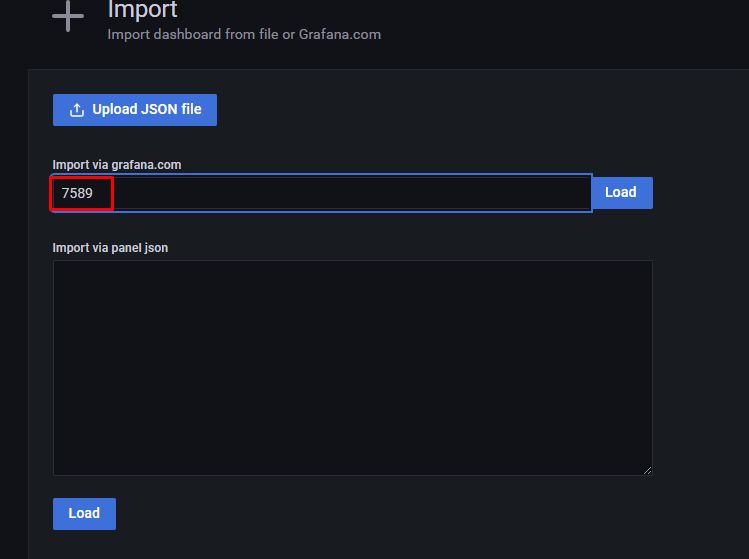Viewport: 749px width, 559px height.
Task: Click the red-outlined 7589 dashboard ID
Action: tap(77, 193)
